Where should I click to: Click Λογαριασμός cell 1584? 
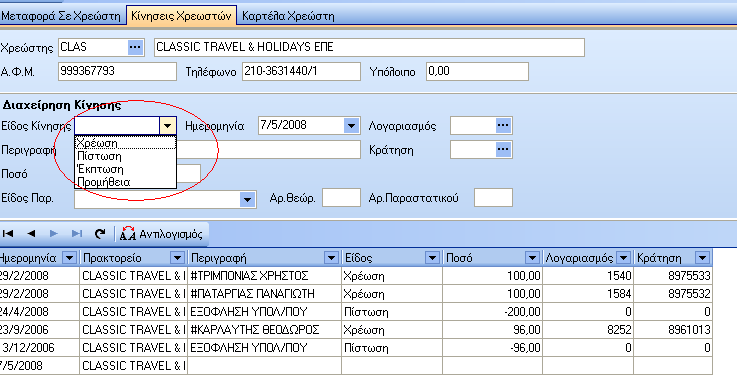[x=588, y=294]
